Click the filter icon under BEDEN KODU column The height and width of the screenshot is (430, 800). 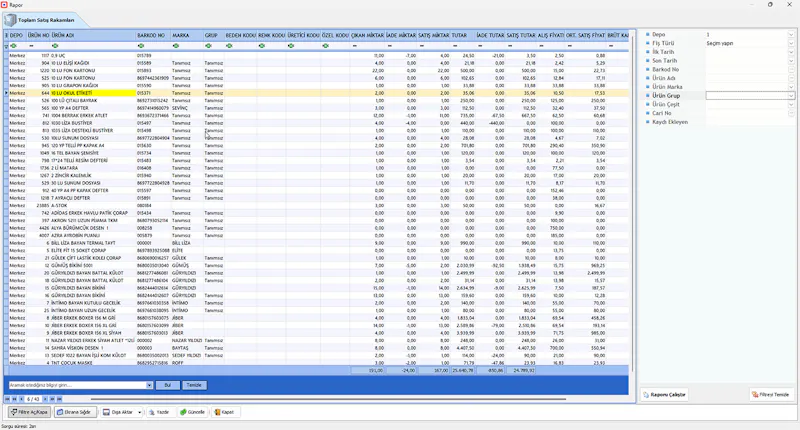pyautogui.click(x=229, y=46)
